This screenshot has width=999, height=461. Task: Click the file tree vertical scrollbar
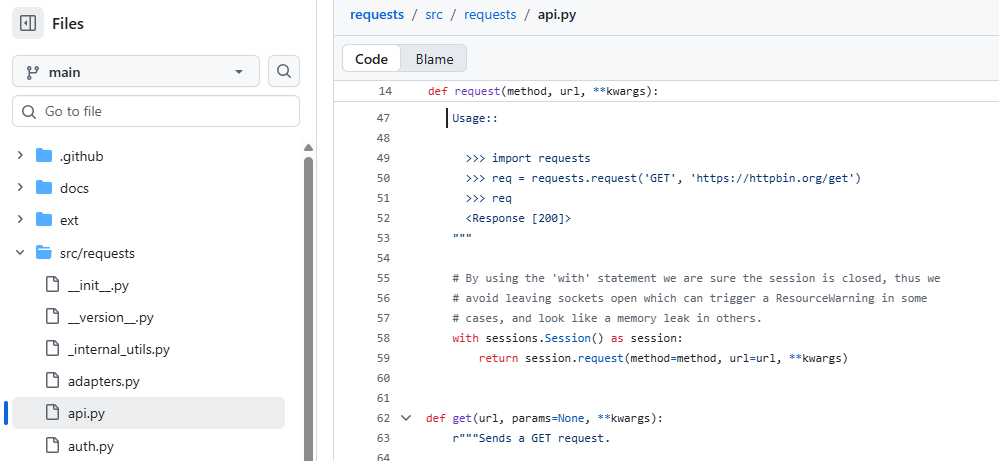[x=308, y=300]
